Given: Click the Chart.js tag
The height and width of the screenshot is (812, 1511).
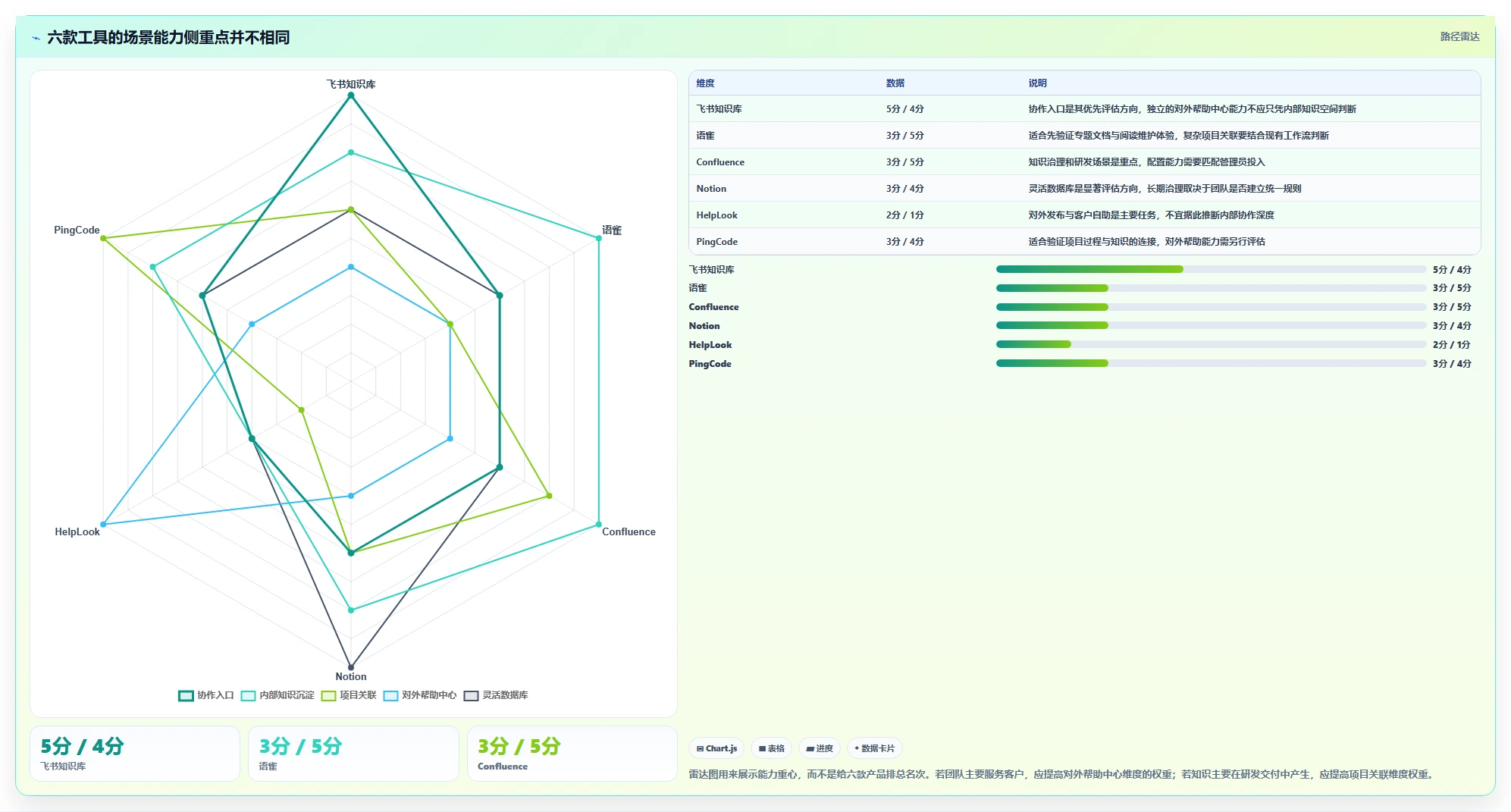Looking at the screenshot, I should tap(716, 748).
